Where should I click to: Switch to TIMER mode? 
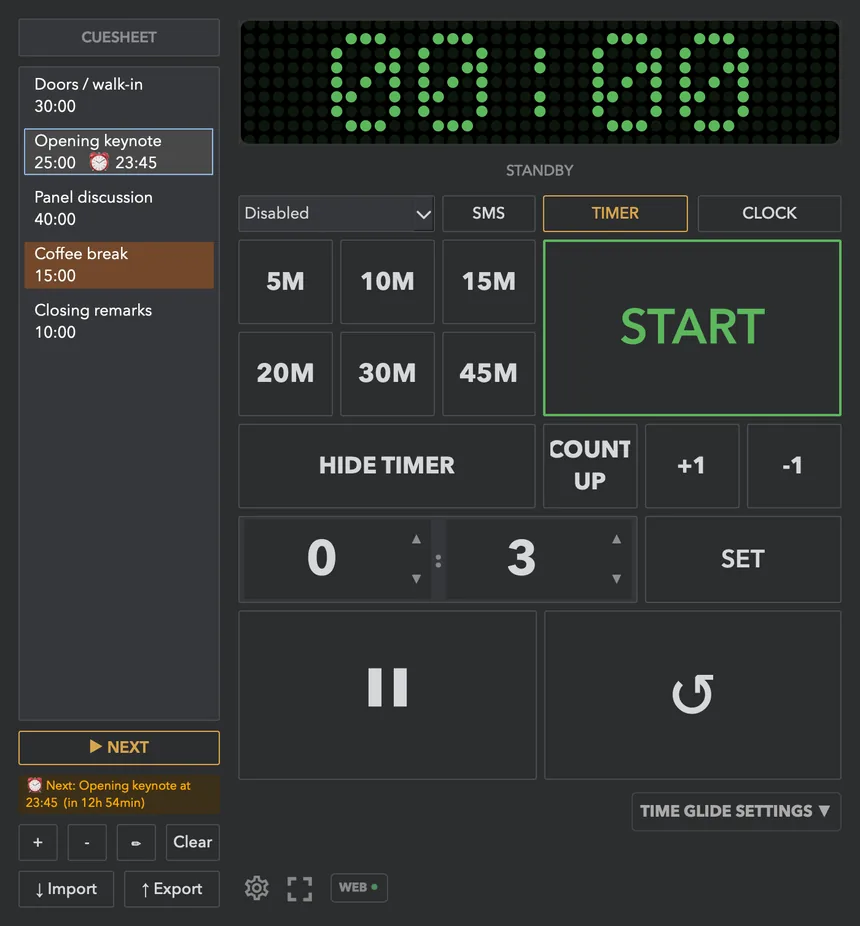615,213
